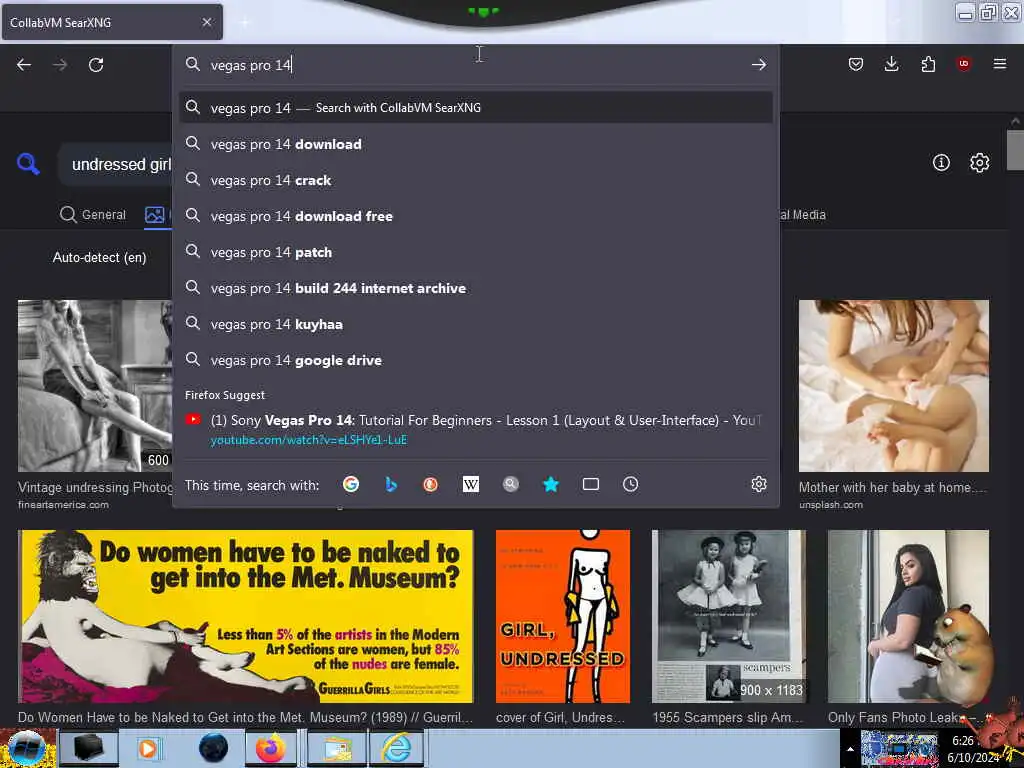Show hidden system tray icons
Viewport: 1024px width, 768px height.
pos(850,749)
